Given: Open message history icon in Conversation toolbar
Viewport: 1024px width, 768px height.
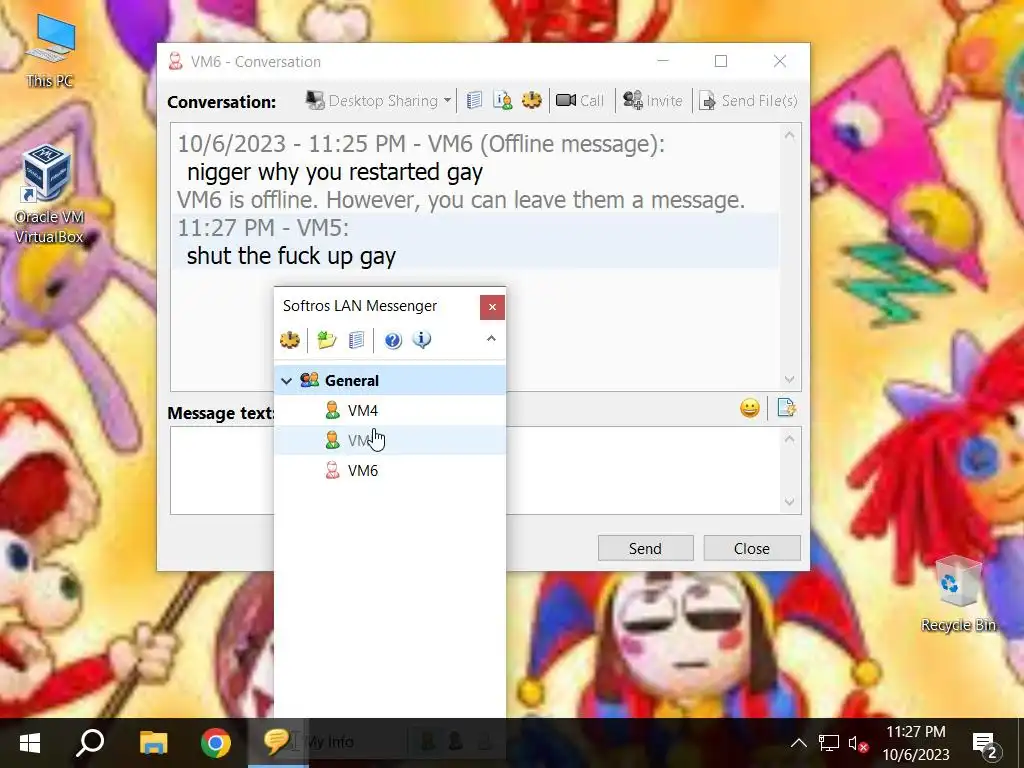Looking at the screenshot, I should [474, 100].
